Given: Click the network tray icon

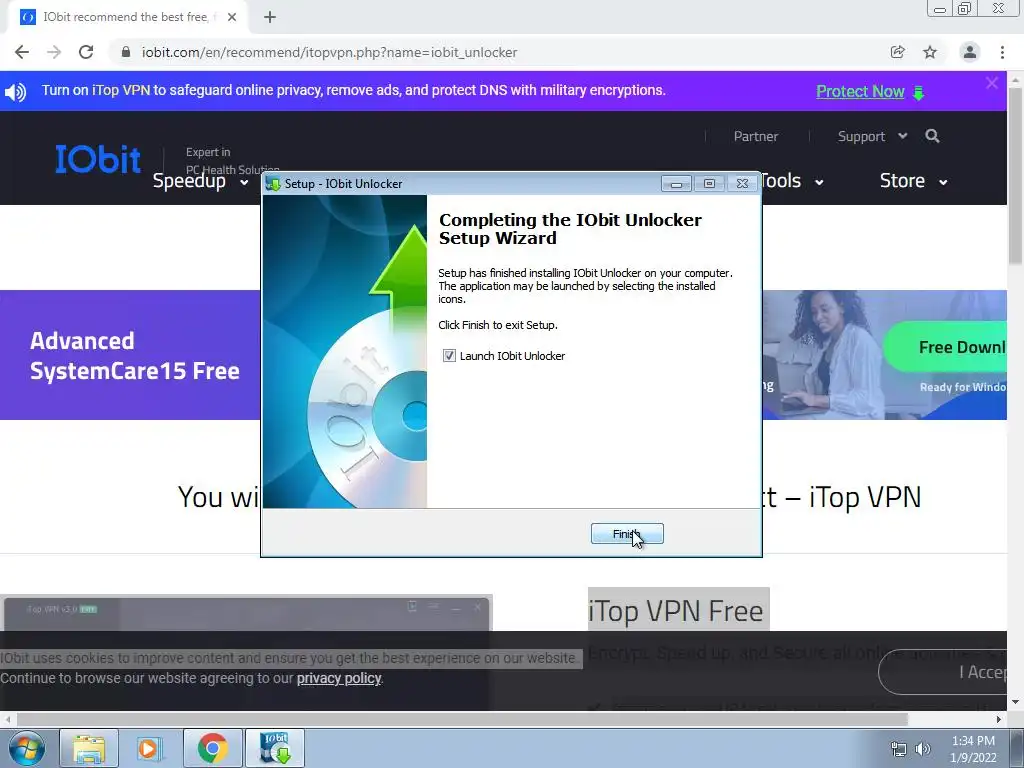Looking at the screenshot, I should coord(899,749).
